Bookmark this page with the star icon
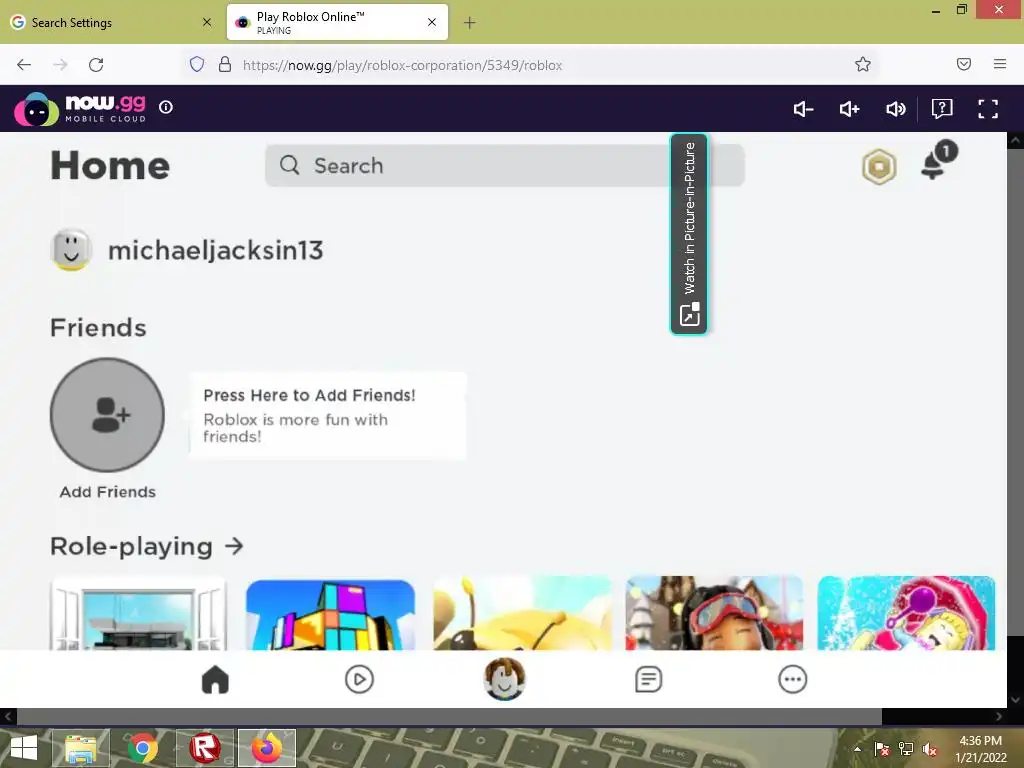The width and height of the screenshot is (1024, 768). click(863, 64)
